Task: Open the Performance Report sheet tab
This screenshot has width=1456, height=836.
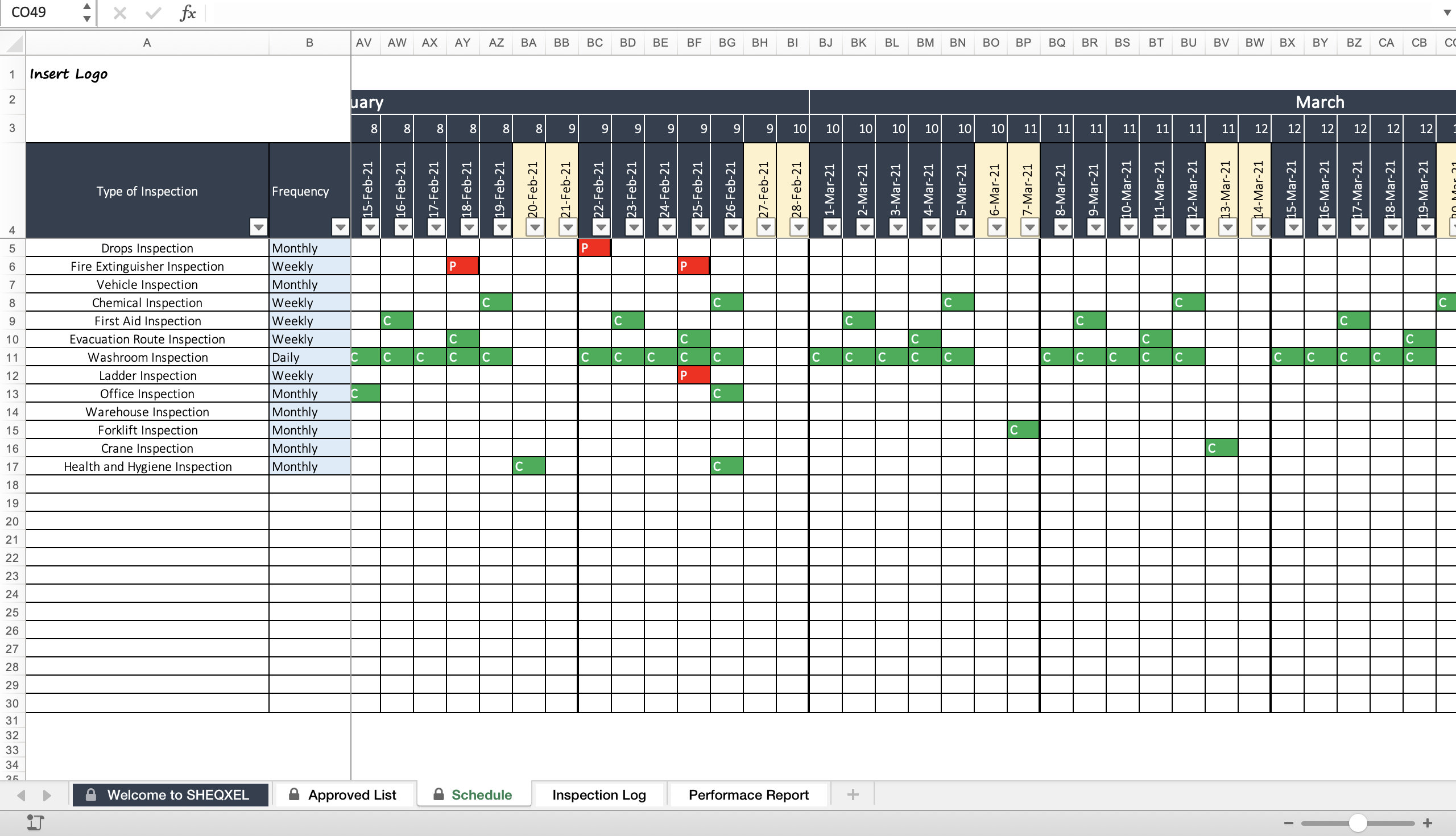Action: (748, 794)
